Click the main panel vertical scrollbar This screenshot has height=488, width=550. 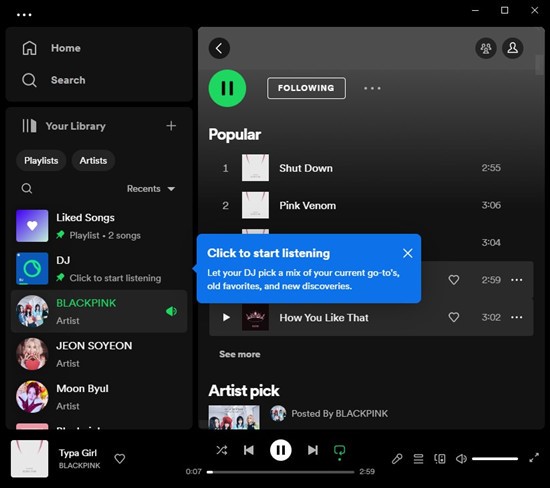point(539,65)
